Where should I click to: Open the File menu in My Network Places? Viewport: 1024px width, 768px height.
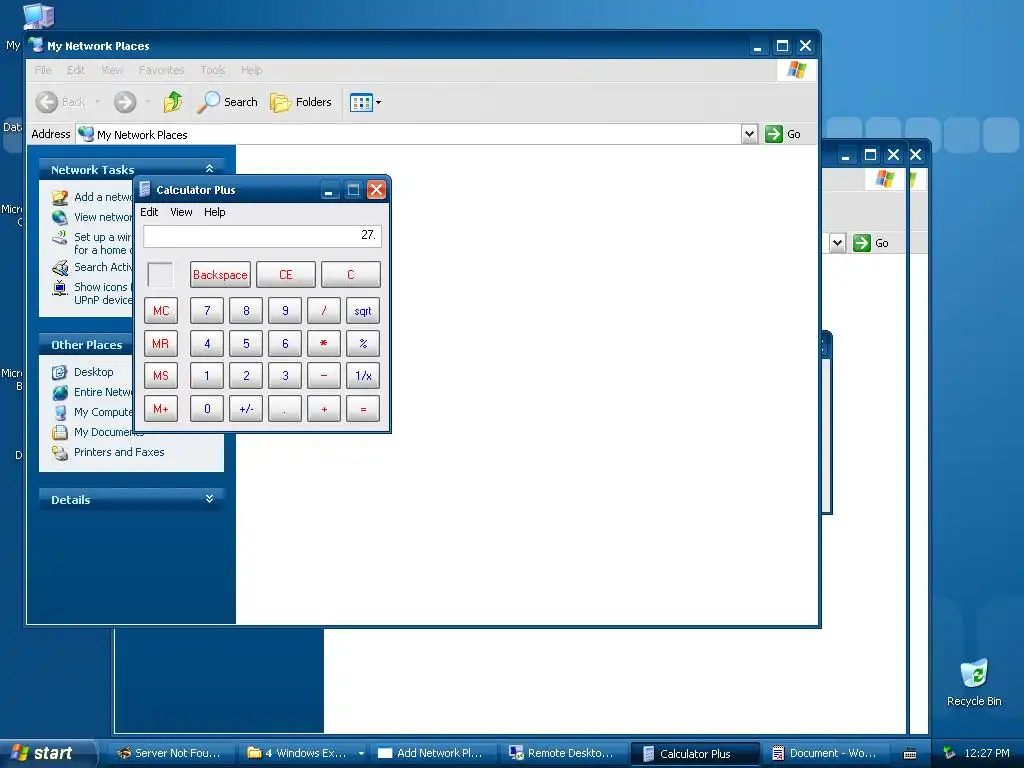click(x=43, y=70)
